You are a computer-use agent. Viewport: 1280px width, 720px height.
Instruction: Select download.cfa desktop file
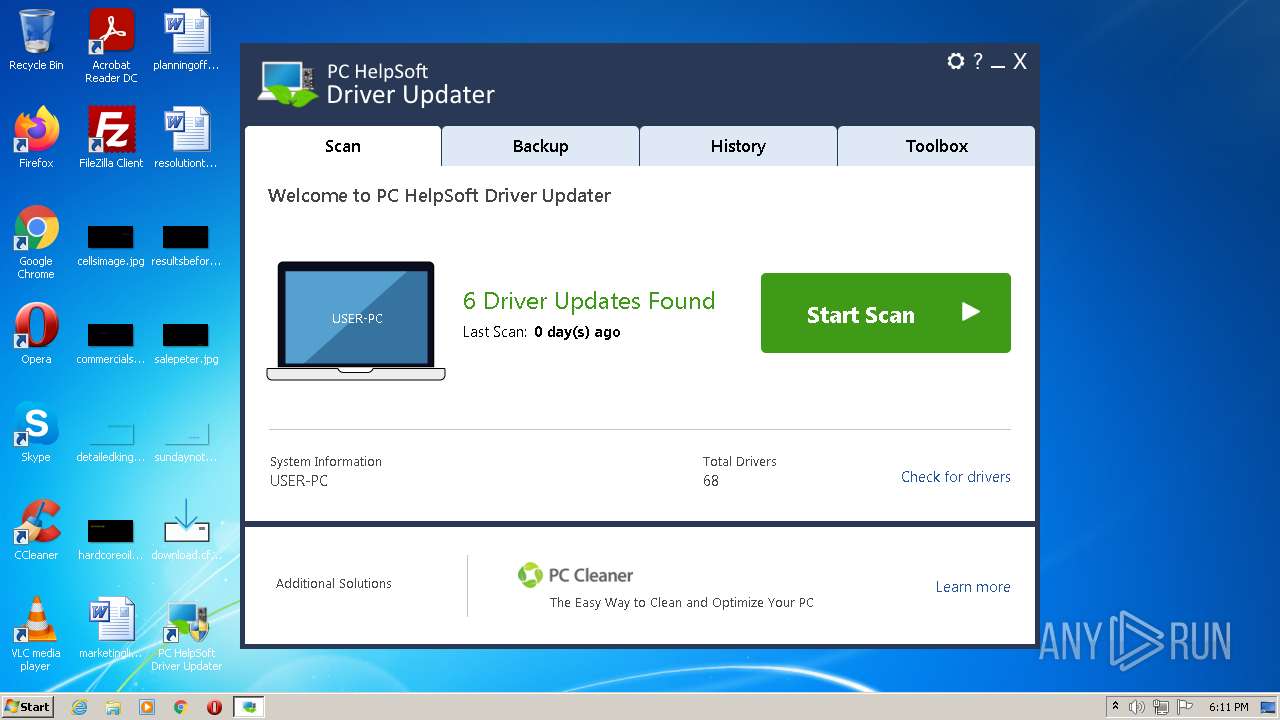pyautogui.click(x=186, y=530)
